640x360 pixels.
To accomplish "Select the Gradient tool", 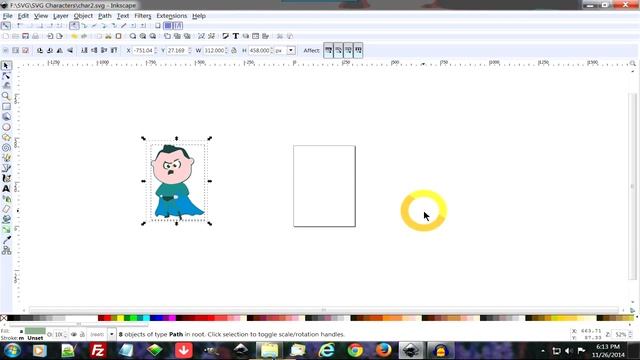I will (x=6, y=229).
